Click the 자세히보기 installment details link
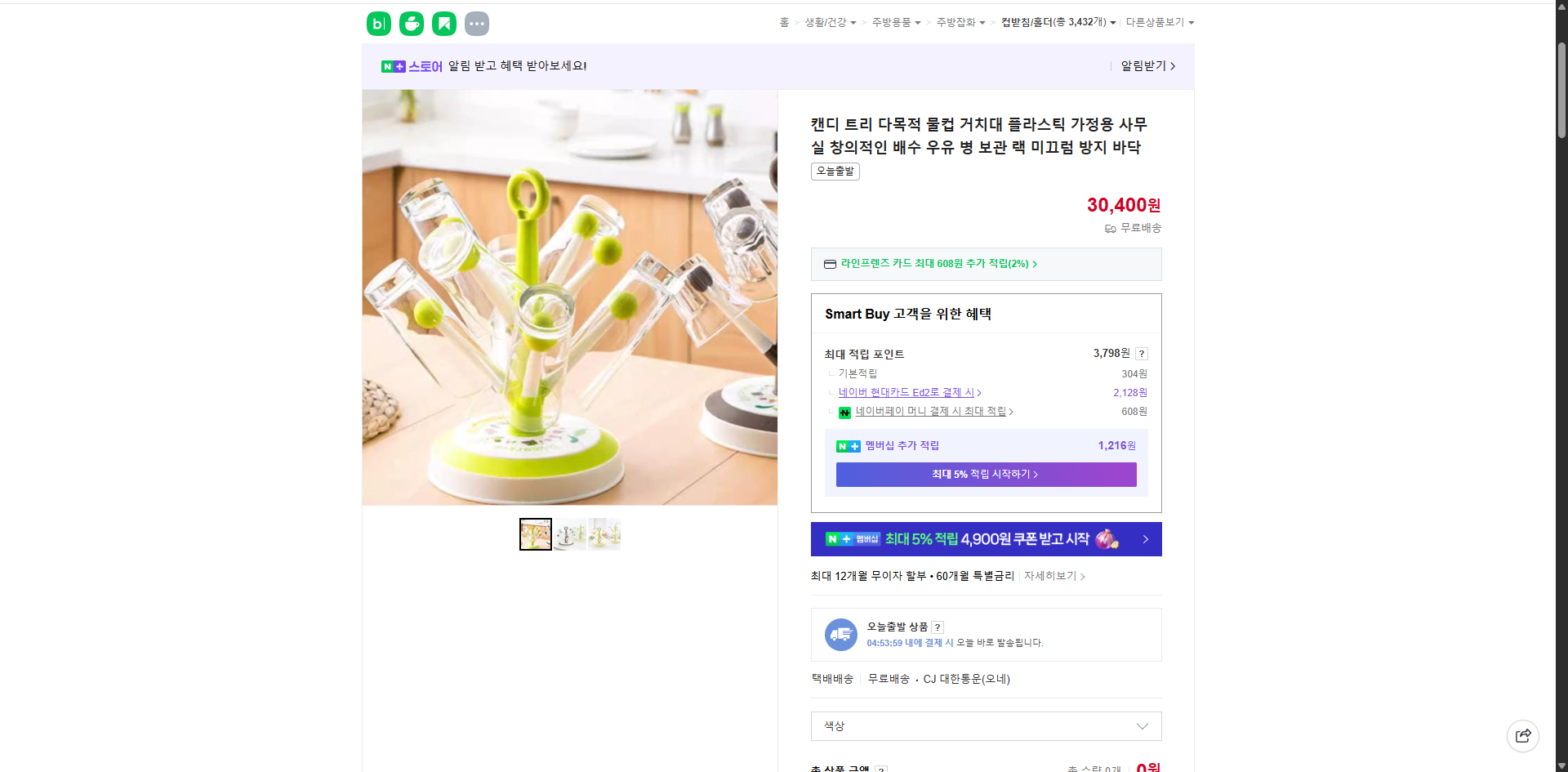The height and width of the screenshot is (772, 1568). 1049,575
